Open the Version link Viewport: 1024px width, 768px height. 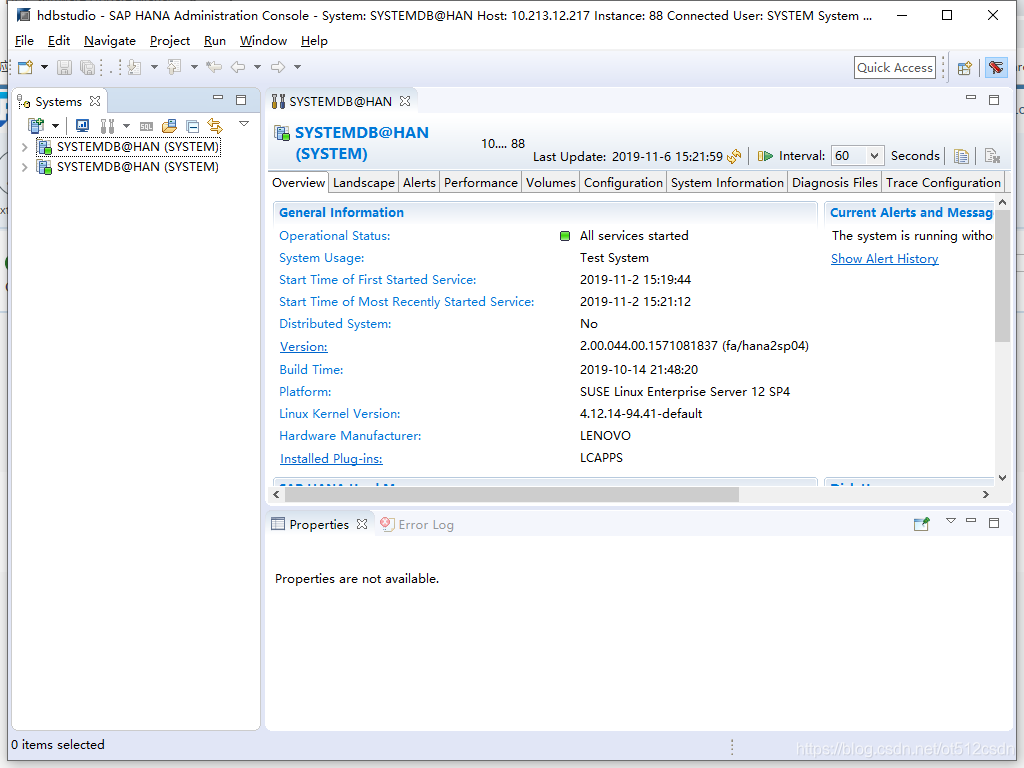(304, 347)
